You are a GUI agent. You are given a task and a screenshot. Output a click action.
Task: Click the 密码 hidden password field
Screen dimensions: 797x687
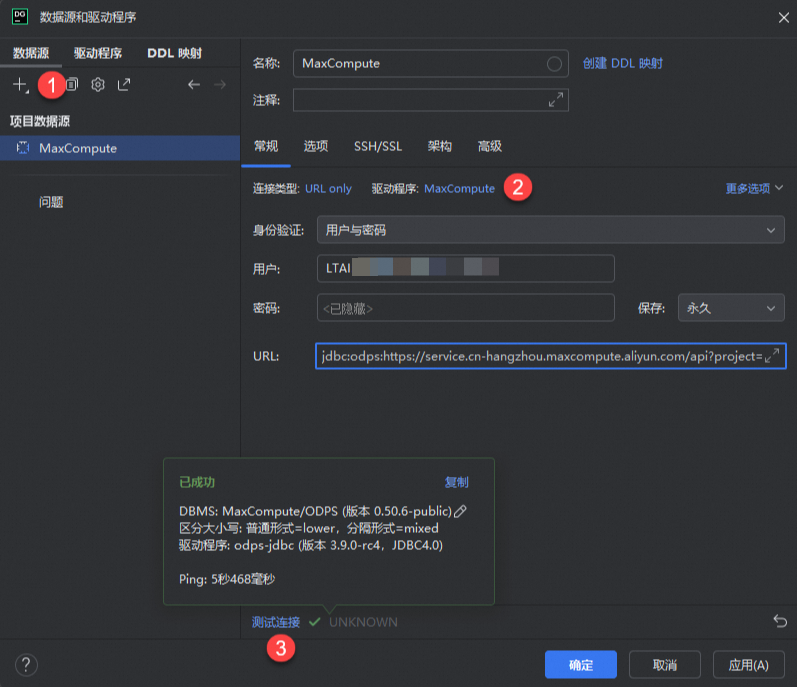click(x=466, y=308)
